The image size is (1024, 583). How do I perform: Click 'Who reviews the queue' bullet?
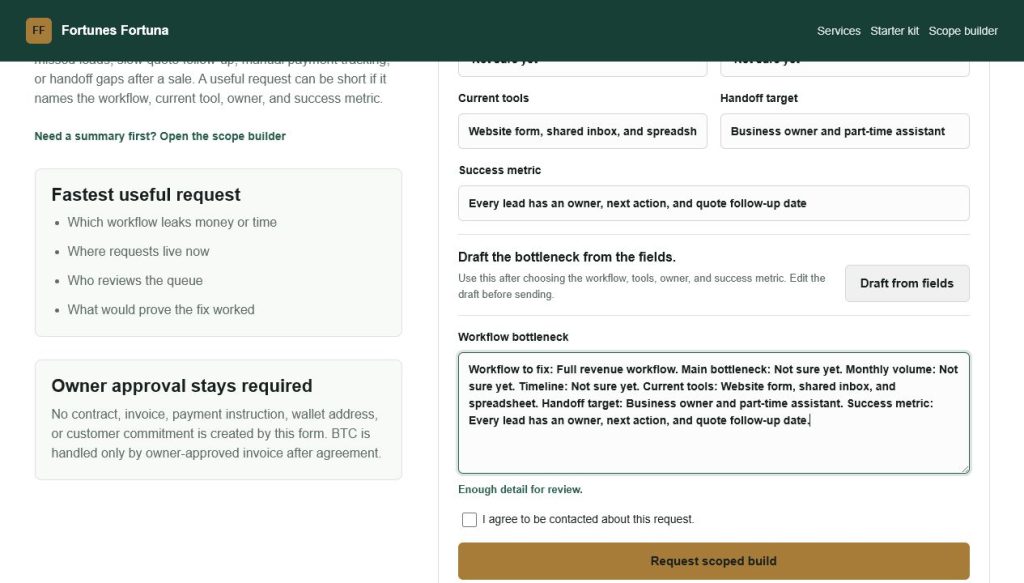coord(135,280)
